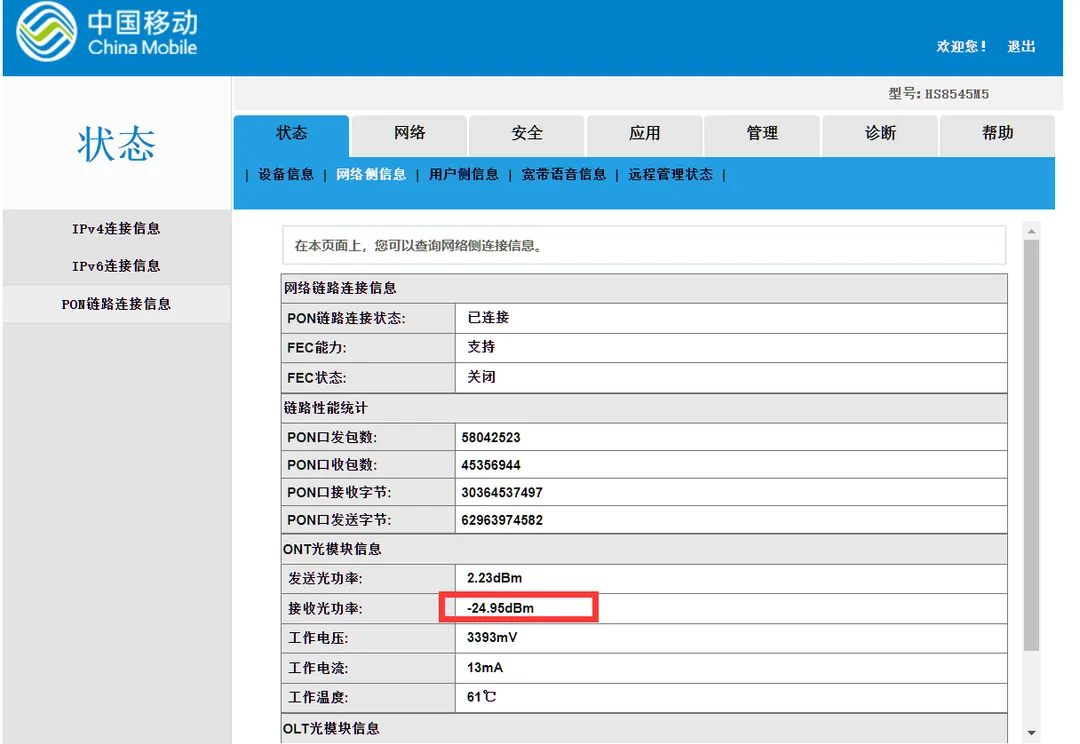
Task: Click the PON链路连接状态 label
Action: pyautogui.click(x=346, y=318)
